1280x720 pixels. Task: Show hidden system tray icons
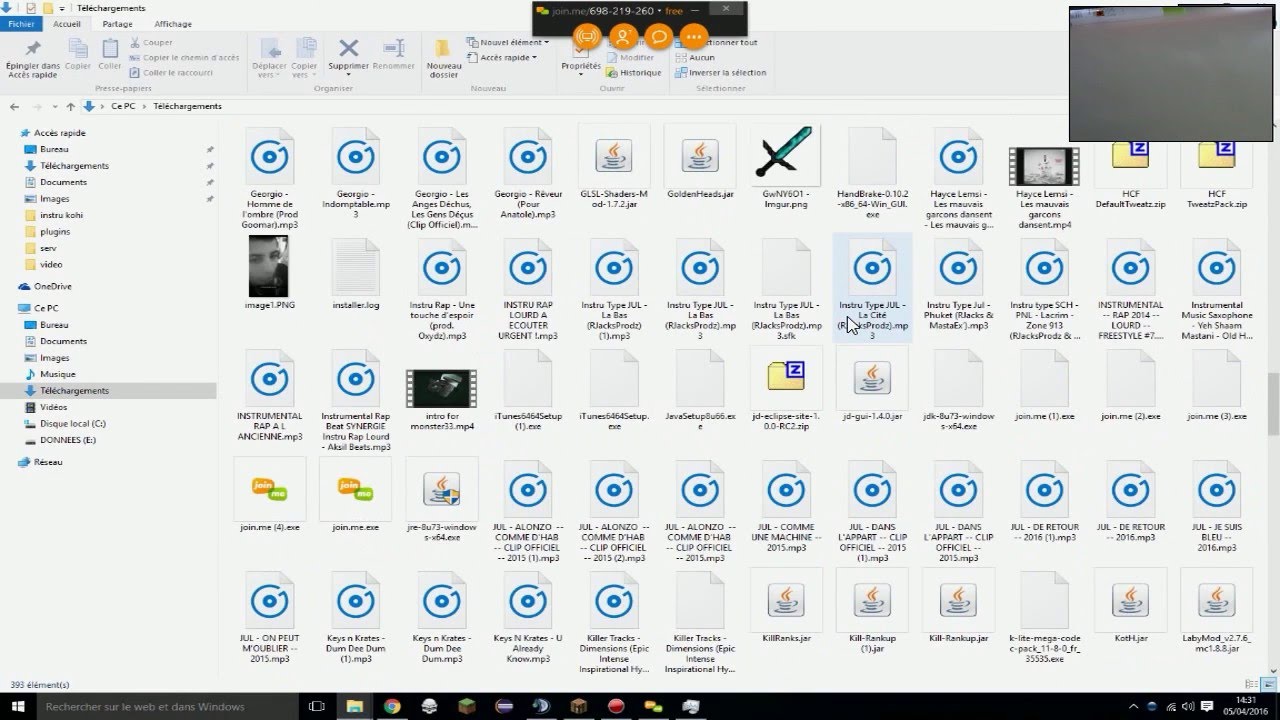pos(1134,706)
